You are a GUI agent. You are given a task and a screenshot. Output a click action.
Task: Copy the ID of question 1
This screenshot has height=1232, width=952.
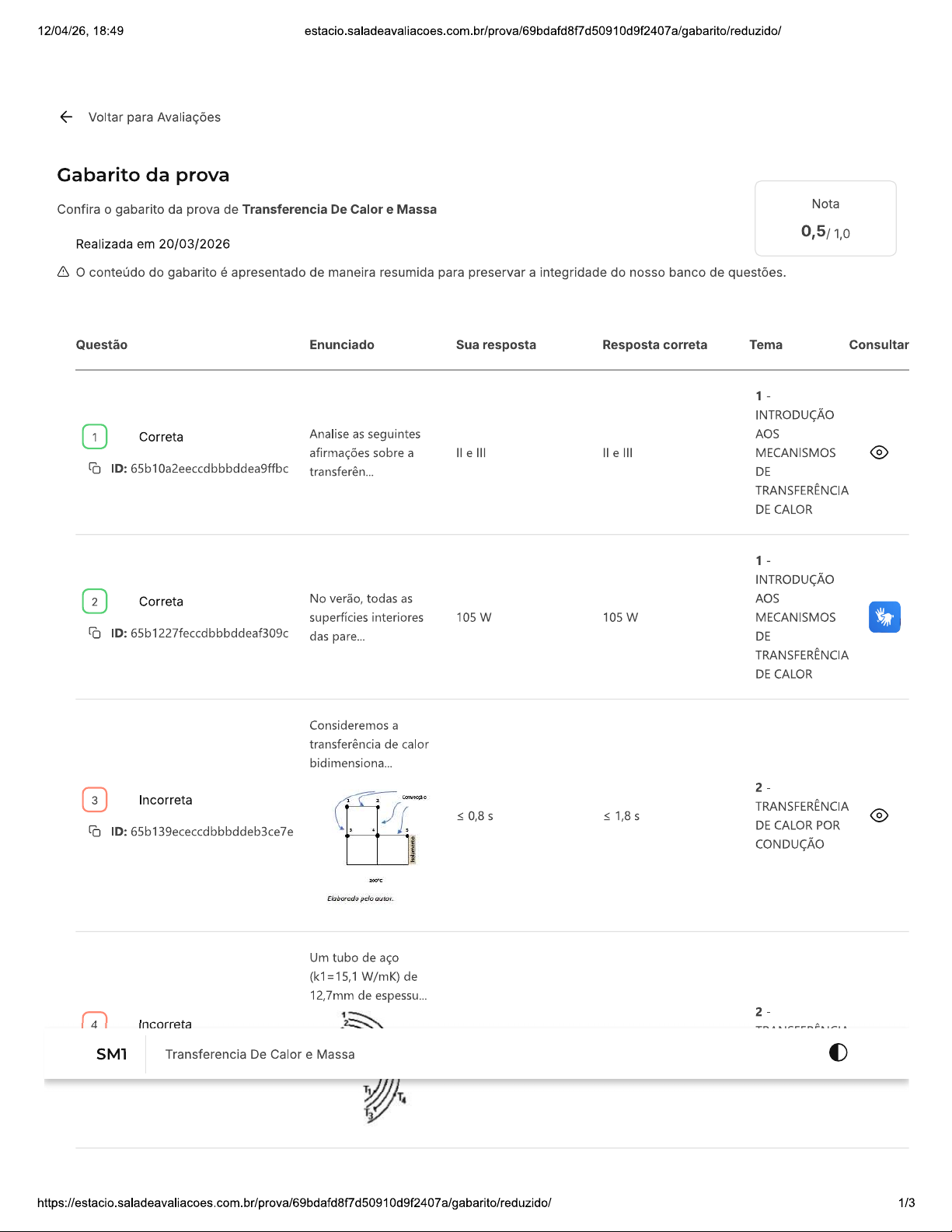click(95, 468)
